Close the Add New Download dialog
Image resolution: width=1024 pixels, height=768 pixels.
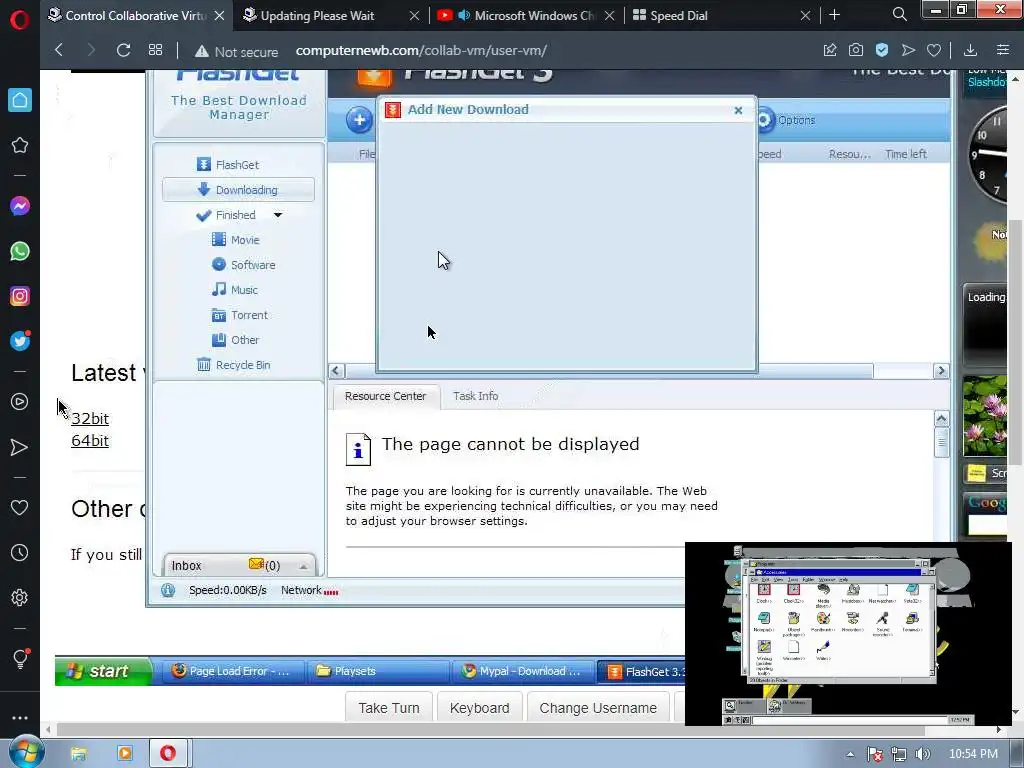click(738, 110)
